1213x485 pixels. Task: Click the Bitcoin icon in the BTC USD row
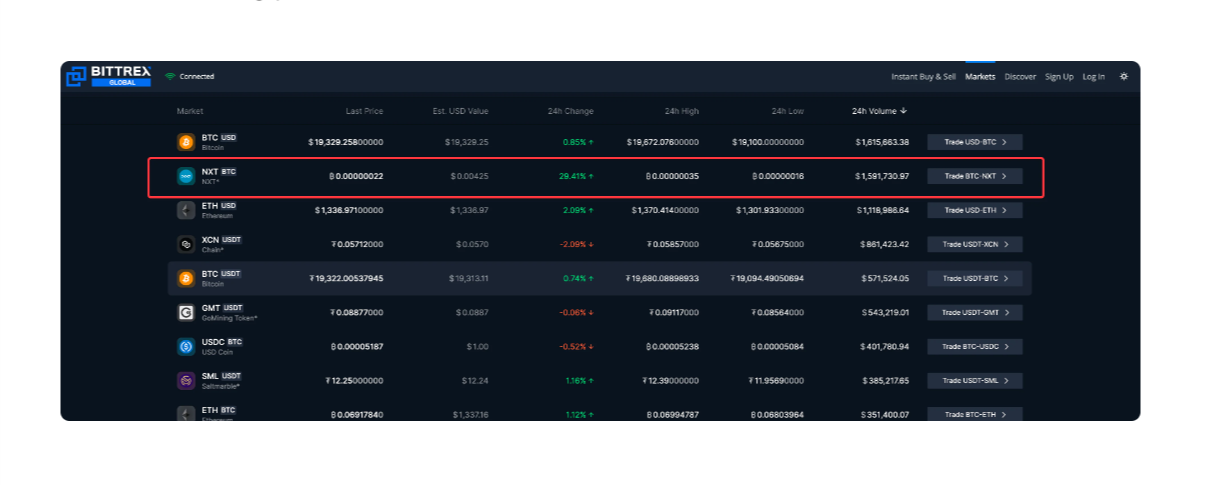(x=185, y=142)
